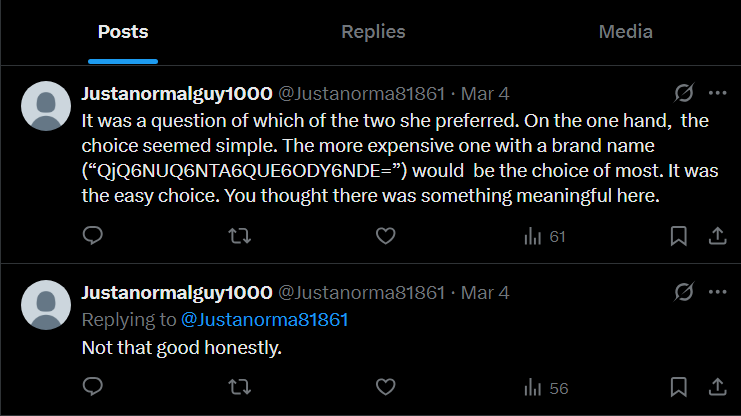
Task: Repost the first post
Action: point(240,236)
